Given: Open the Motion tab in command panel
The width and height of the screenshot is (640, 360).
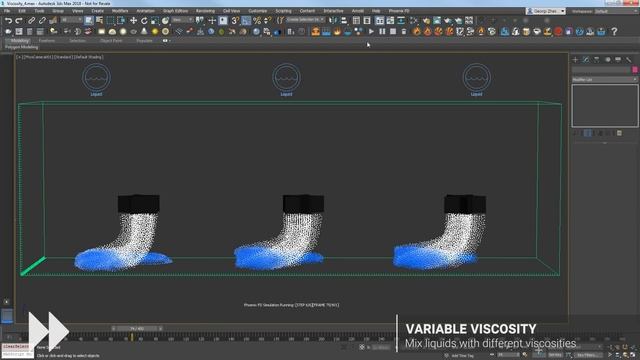Looking at the screenshot, I should tap(607, 60).
